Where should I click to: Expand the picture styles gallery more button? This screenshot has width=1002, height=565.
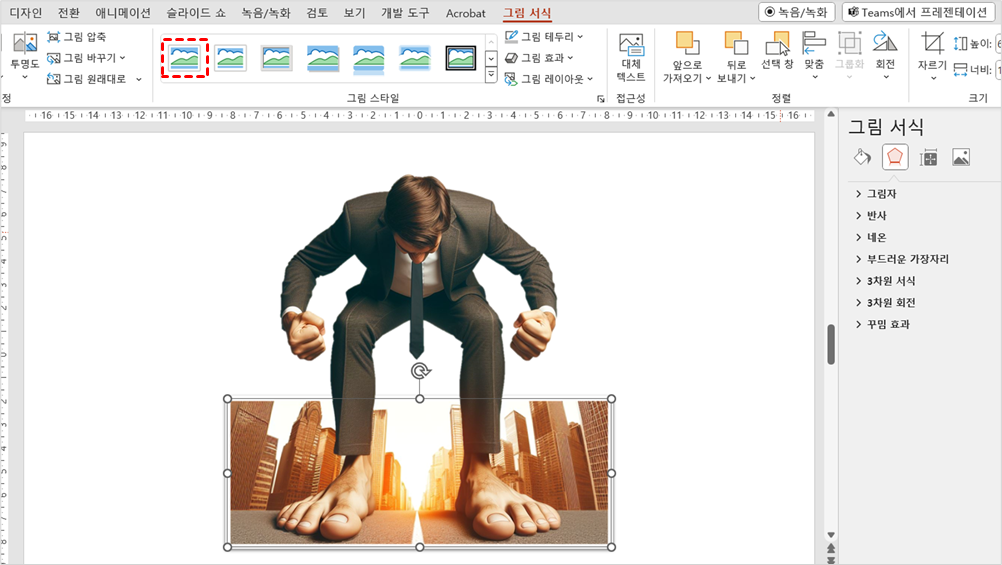tap(491, 75)
